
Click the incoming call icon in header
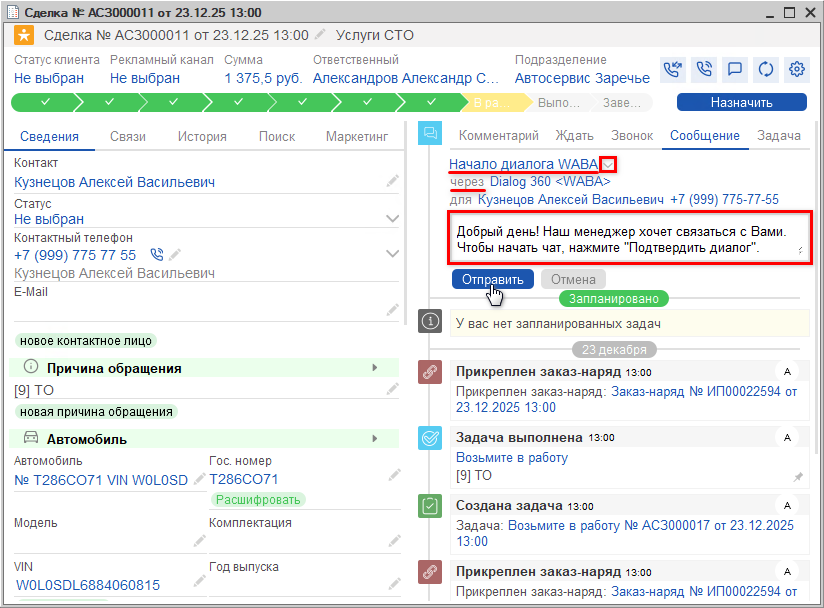pos(673,69)
